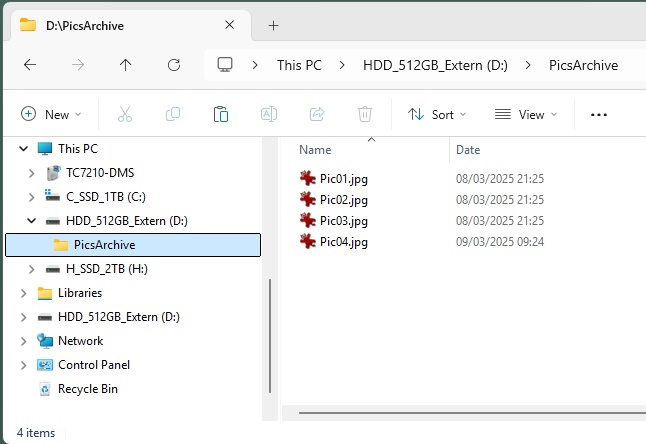Click the Copy icon in toolbar
The width and height of the screenshot is (646, 444).
point(173,114)
